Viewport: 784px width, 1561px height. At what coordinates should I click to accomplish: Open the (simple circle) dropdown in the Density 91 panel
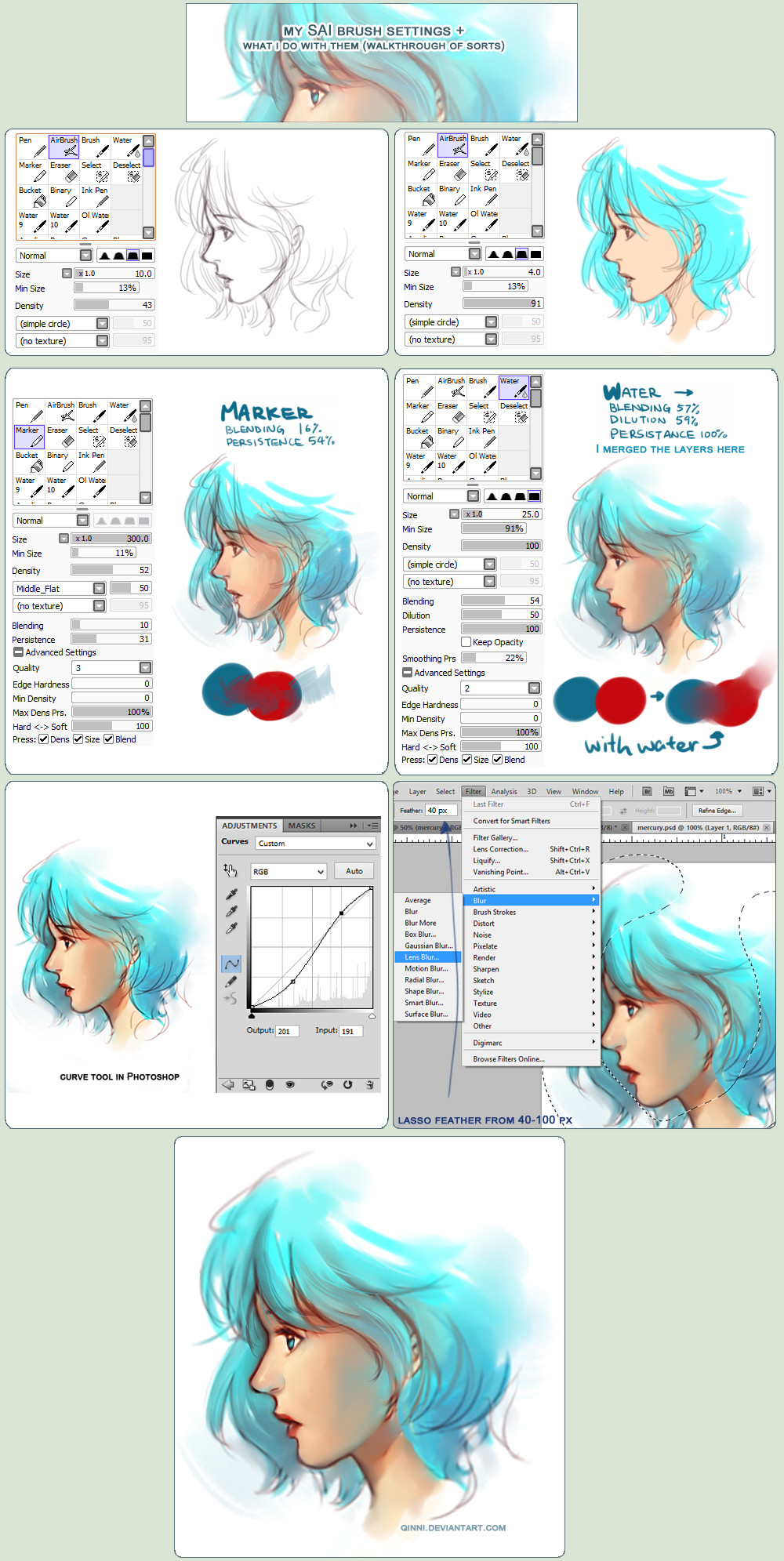tap(451, 322)
